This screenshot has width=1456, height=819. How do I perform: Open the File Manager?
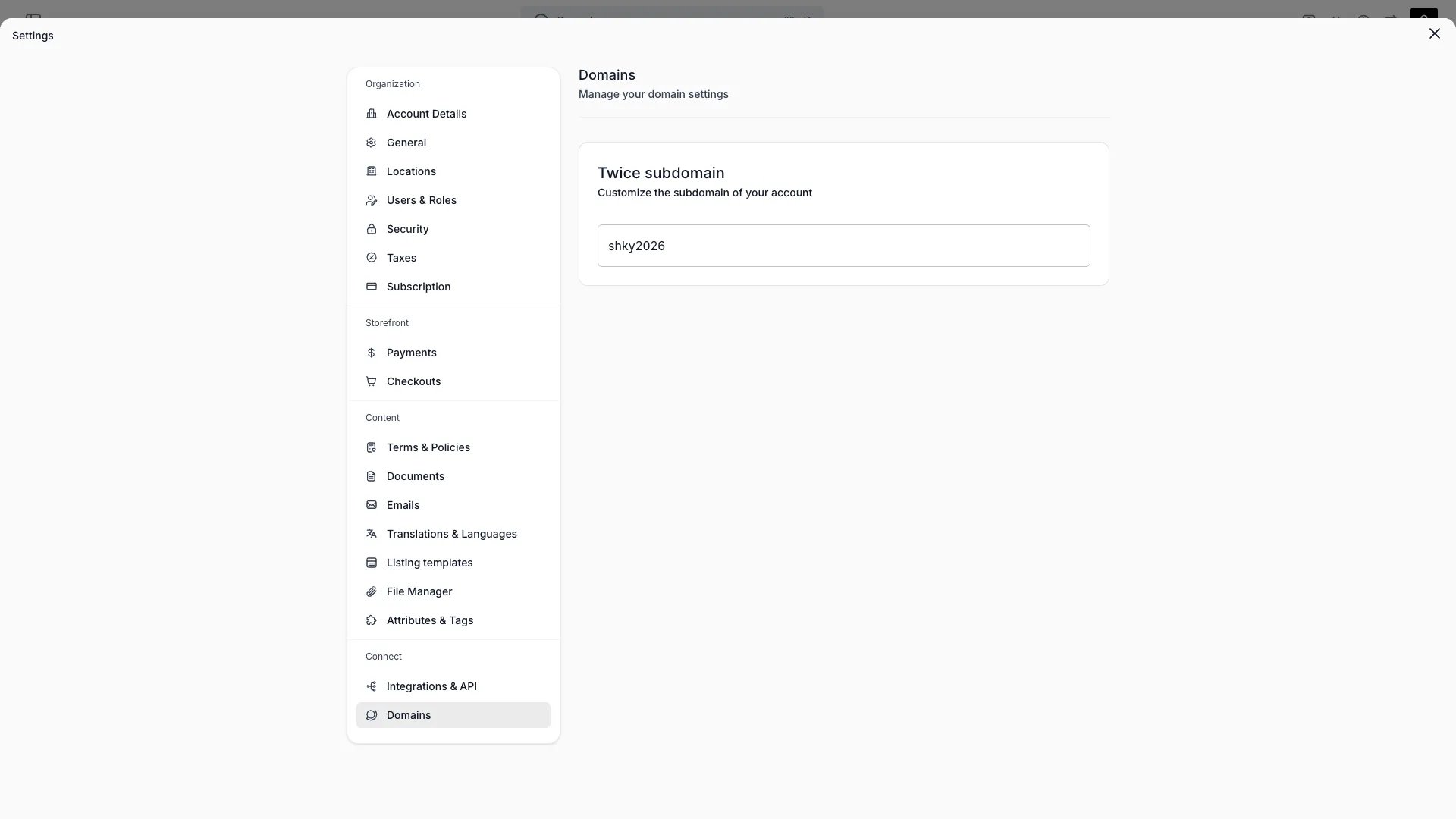[453, 591]
